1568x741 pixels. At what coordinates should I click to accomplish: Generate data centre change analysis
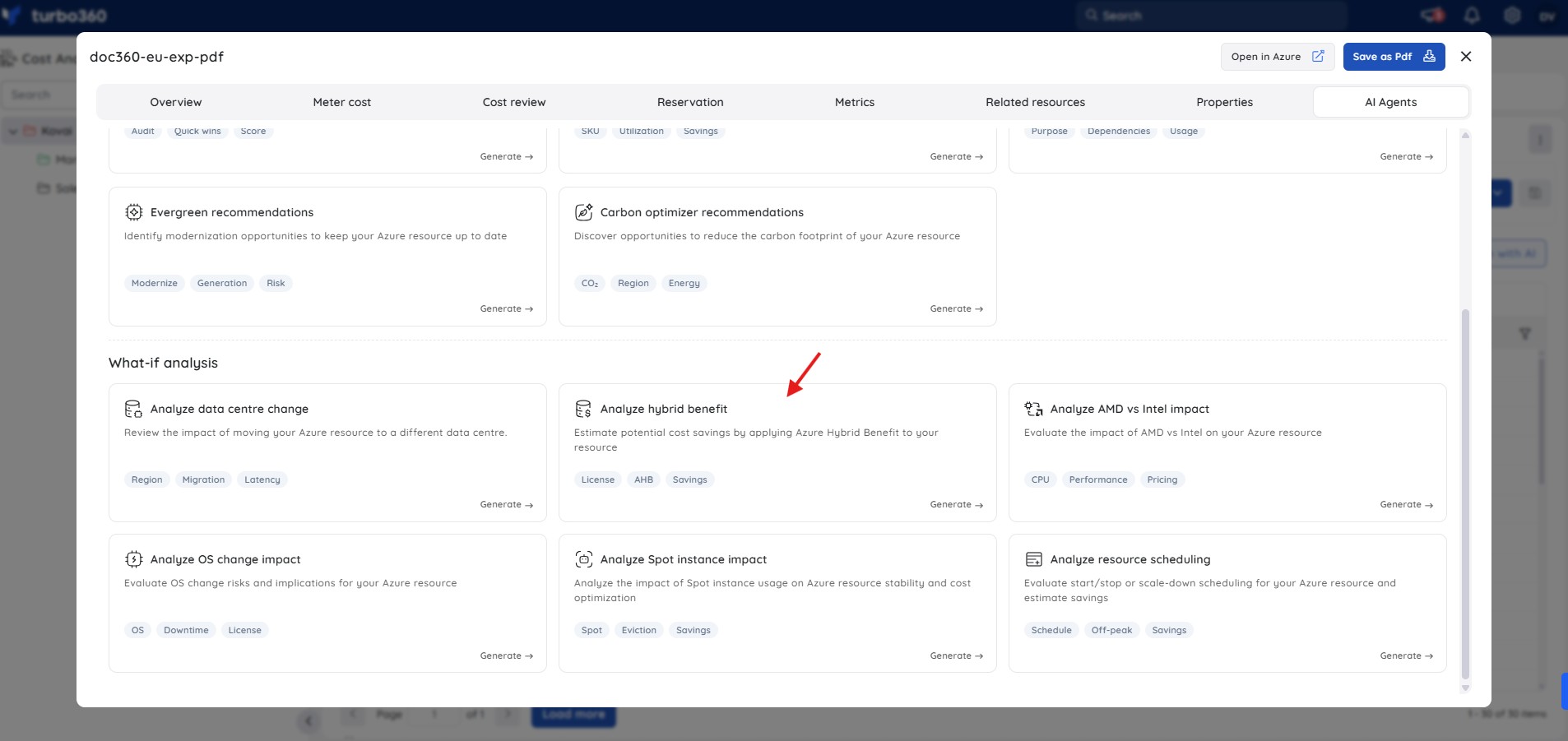(507, 504)
